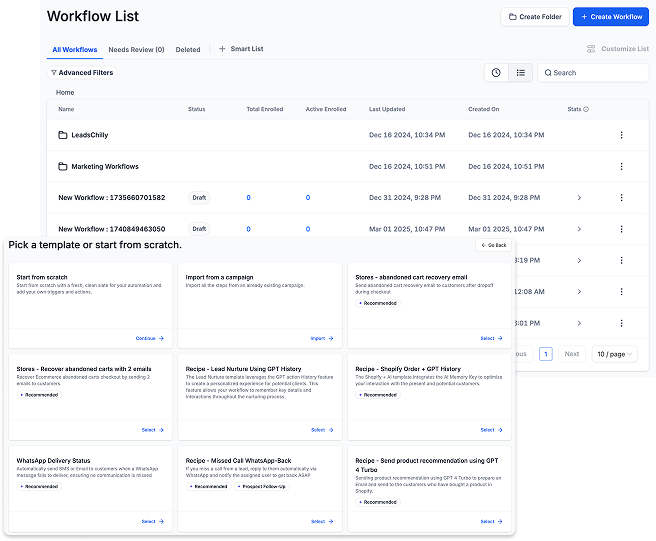Image resolution: width=656 pixels, height=541 pixels.
Task: Open three-dot menu for LeadsChilly folder
Action: coord(621,135)
